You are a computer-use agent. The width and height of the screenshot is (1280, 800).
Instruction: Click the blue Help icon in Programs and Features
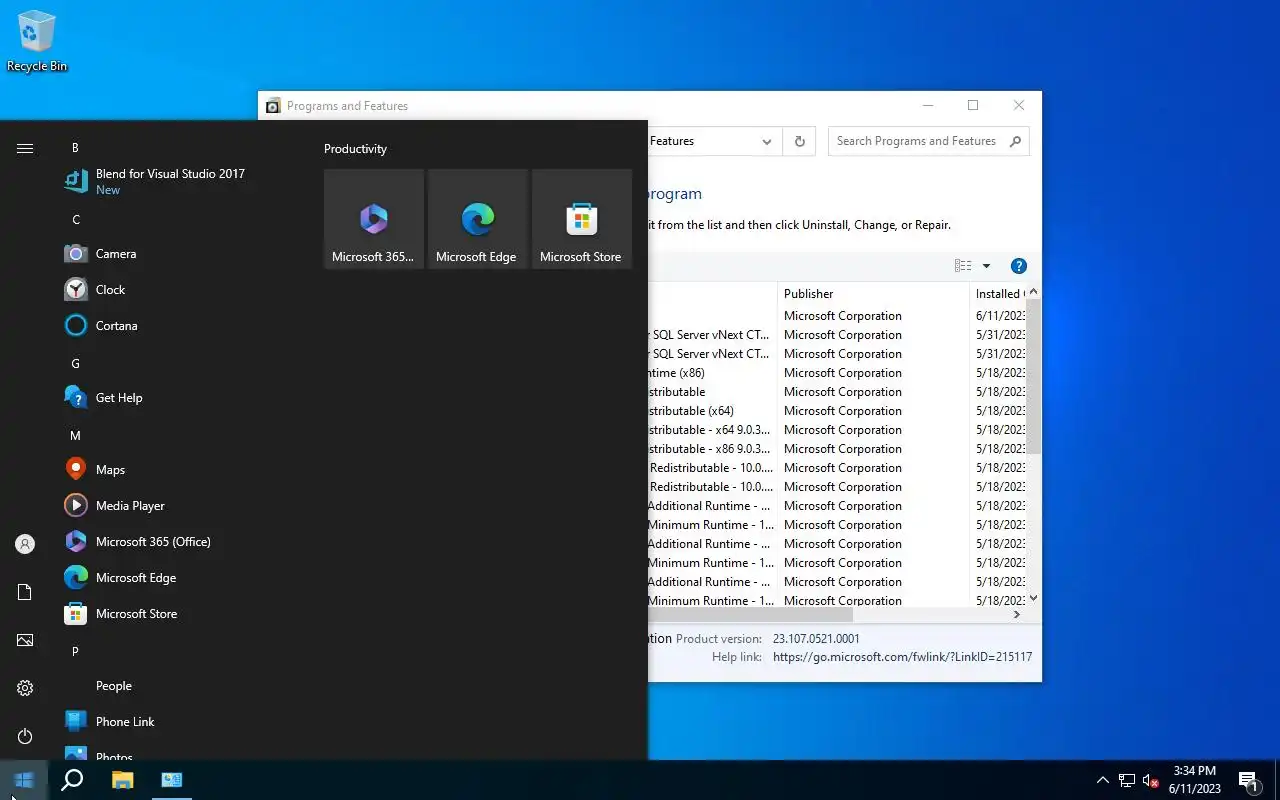pyautogui.click(x=1019, y=266)
